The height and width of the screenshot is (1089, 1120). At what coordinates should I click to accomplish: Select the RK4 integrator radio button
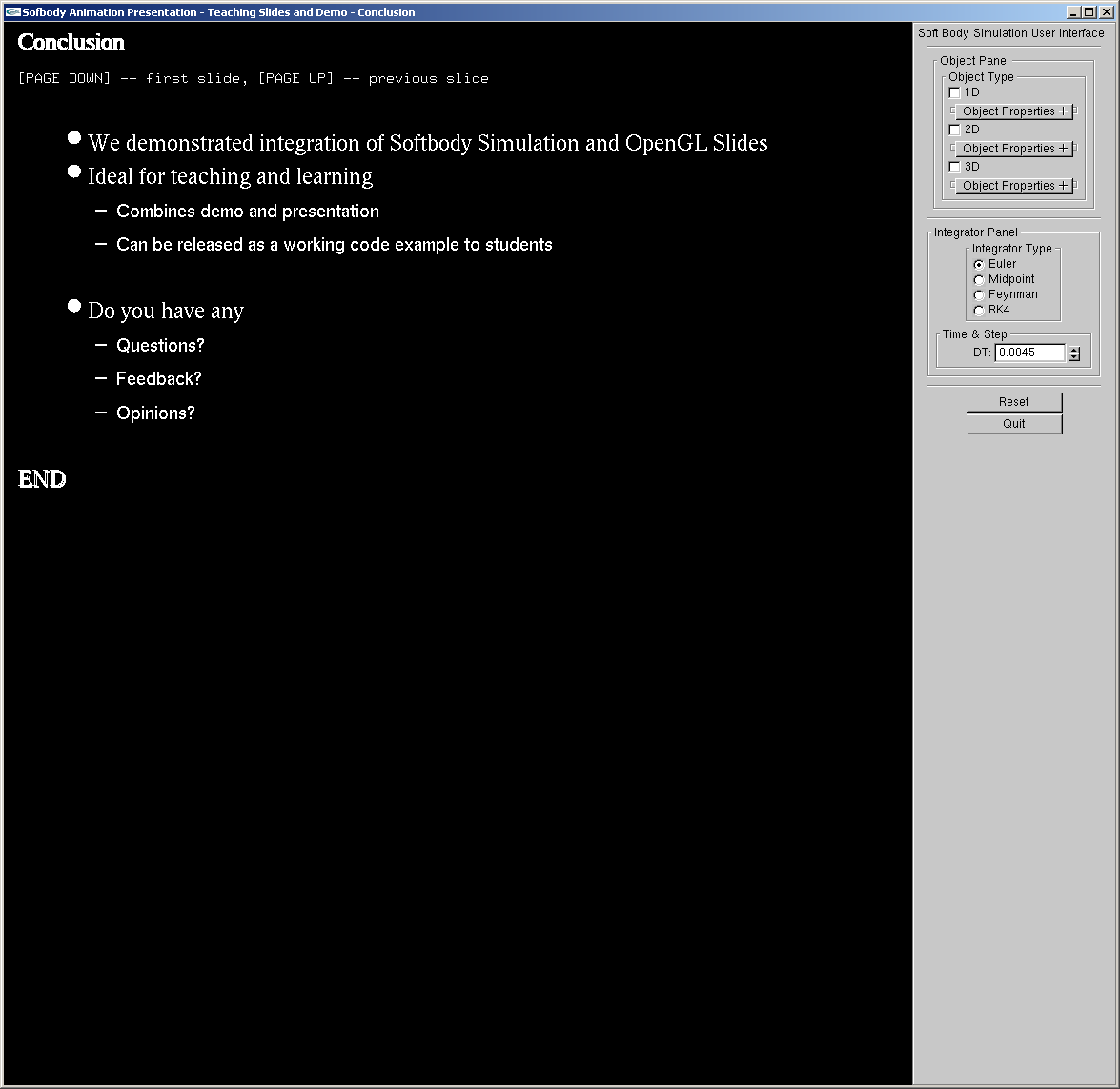(x=979, y=311)
